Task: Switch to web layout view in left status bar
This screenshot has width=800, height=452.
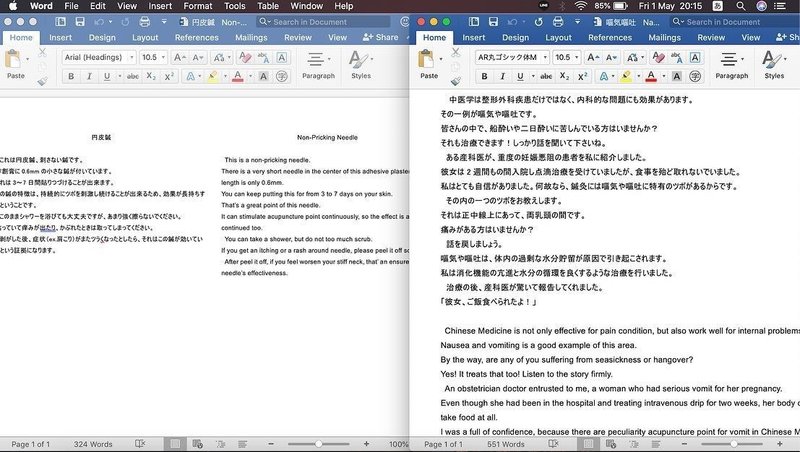Action: click(197, 444)
